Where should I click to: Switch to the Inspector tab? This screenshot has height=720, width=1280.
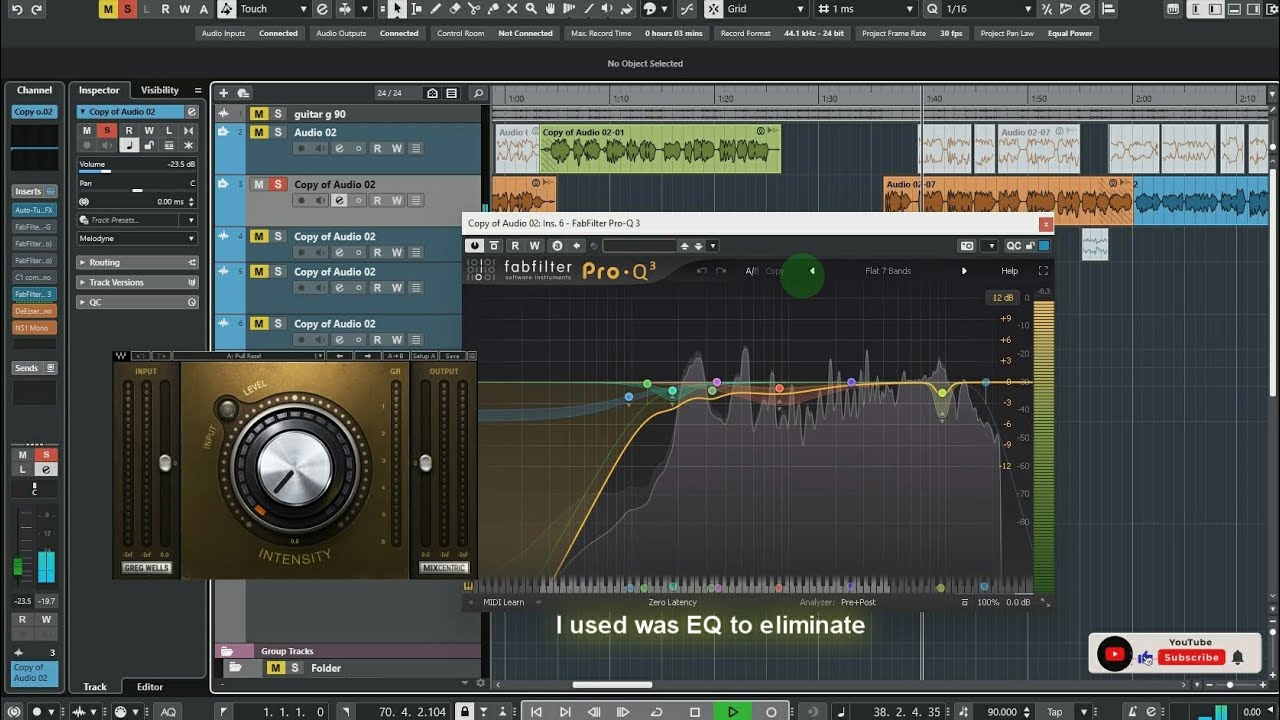[99, 90]
